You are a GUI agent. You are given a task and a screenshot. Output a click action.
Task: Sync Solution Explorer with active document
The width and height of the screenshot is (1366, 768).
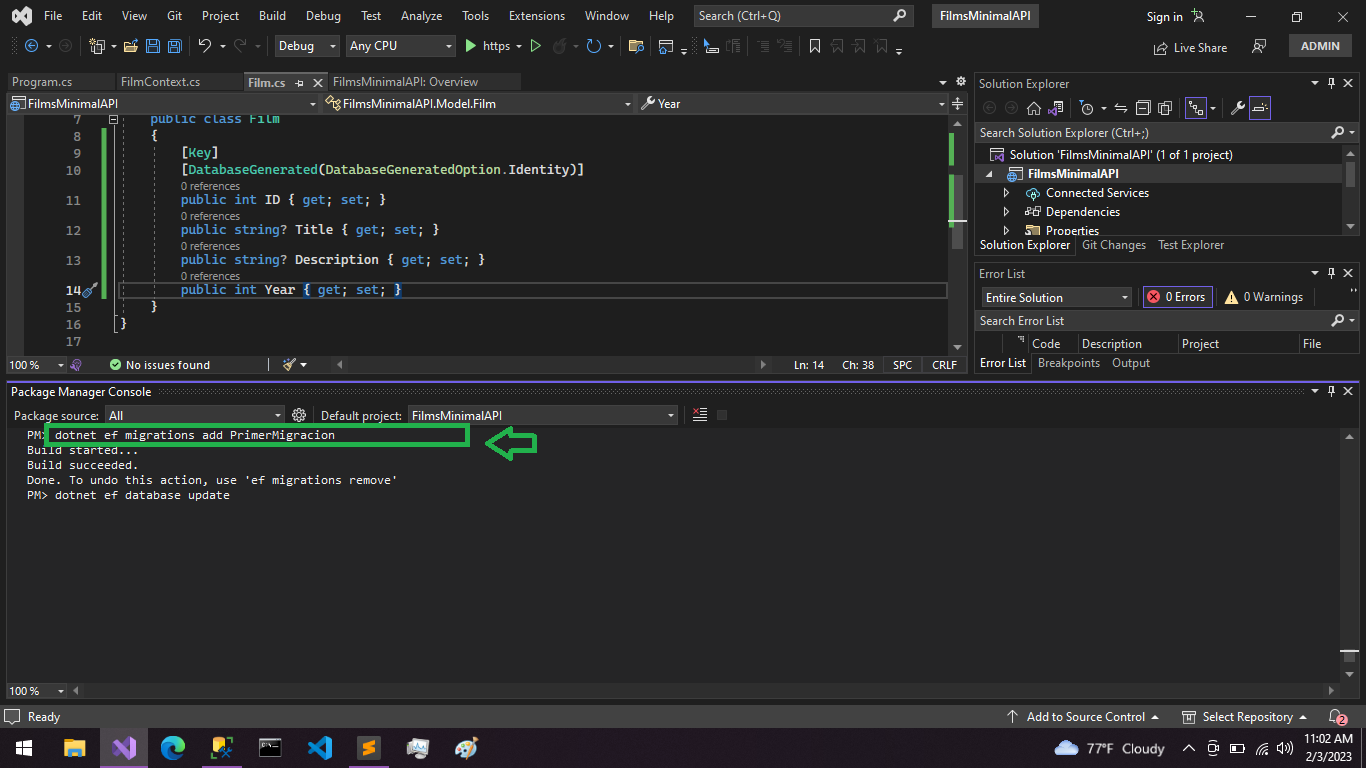click(x=1120, y=107)
